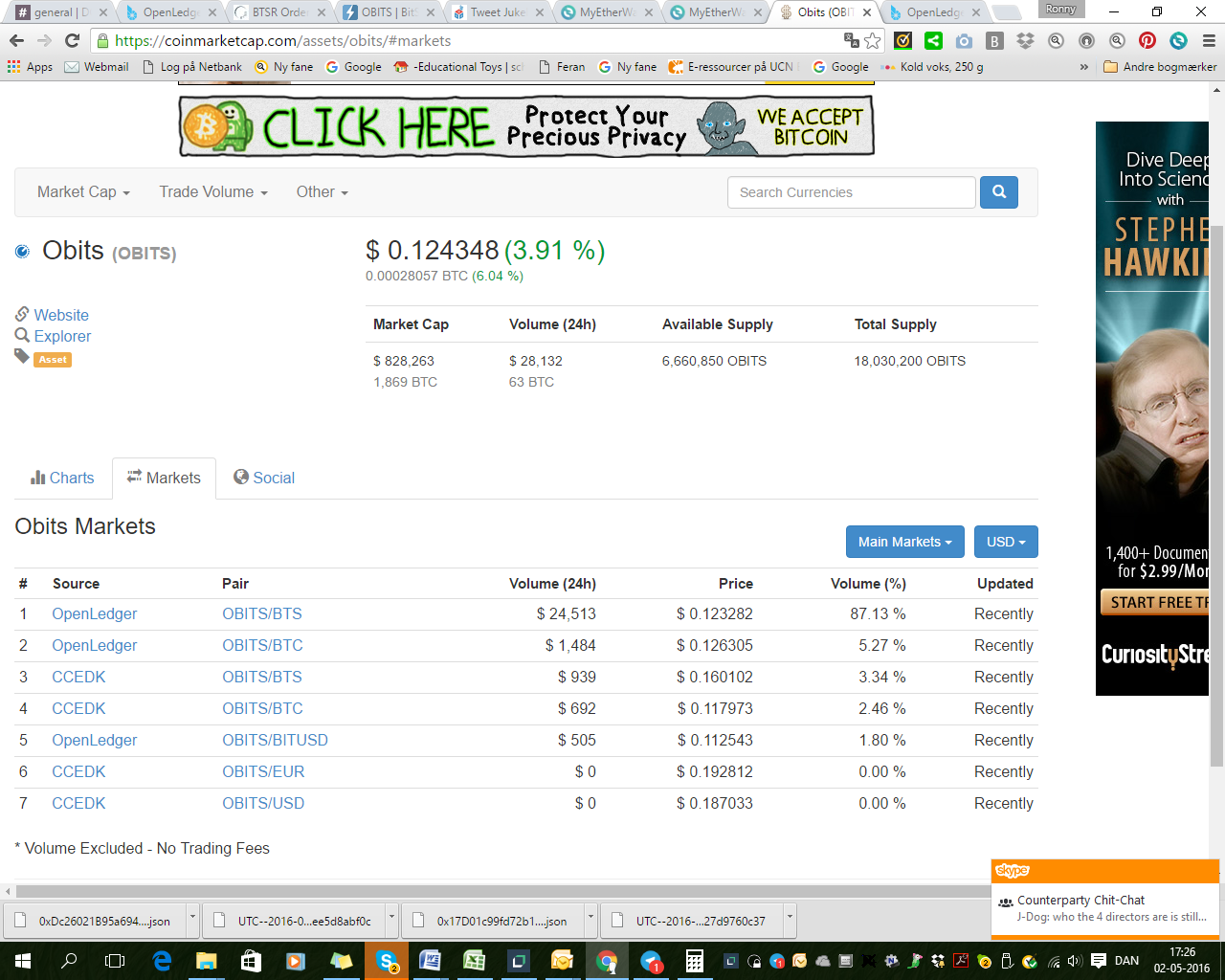Viewport: 1225px width, 980px height.
Task: Switch to the Charts tab
Action: (x=62, y=478)
